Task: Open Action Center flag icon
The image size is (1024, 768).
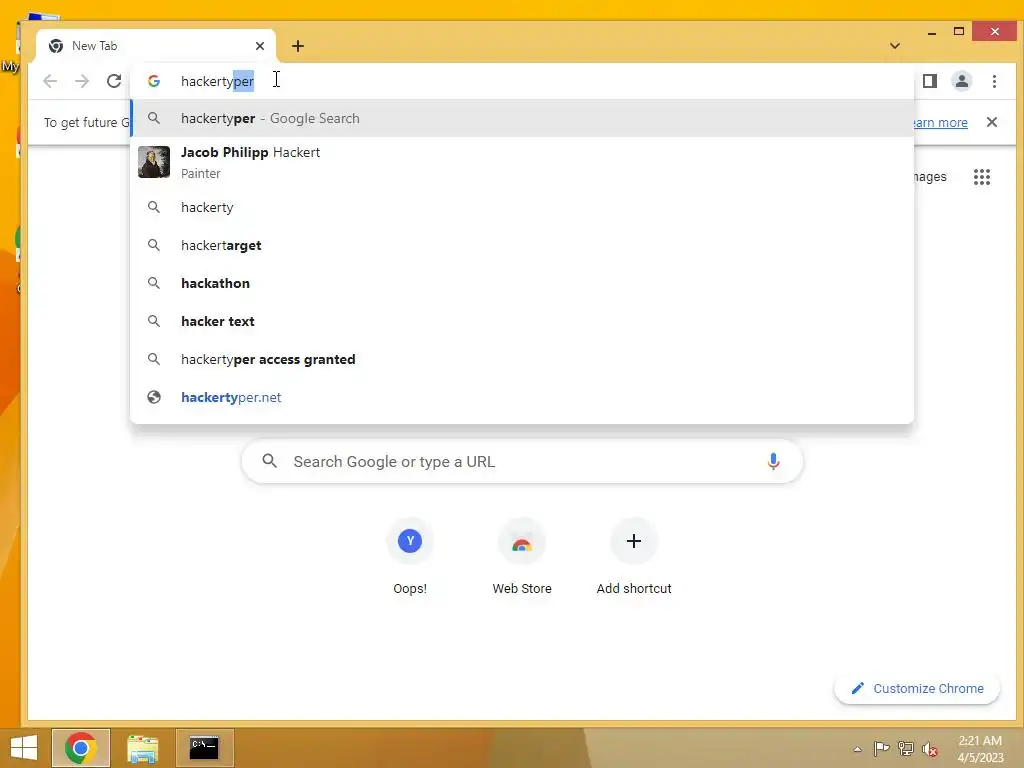Action: pos(881,748)
